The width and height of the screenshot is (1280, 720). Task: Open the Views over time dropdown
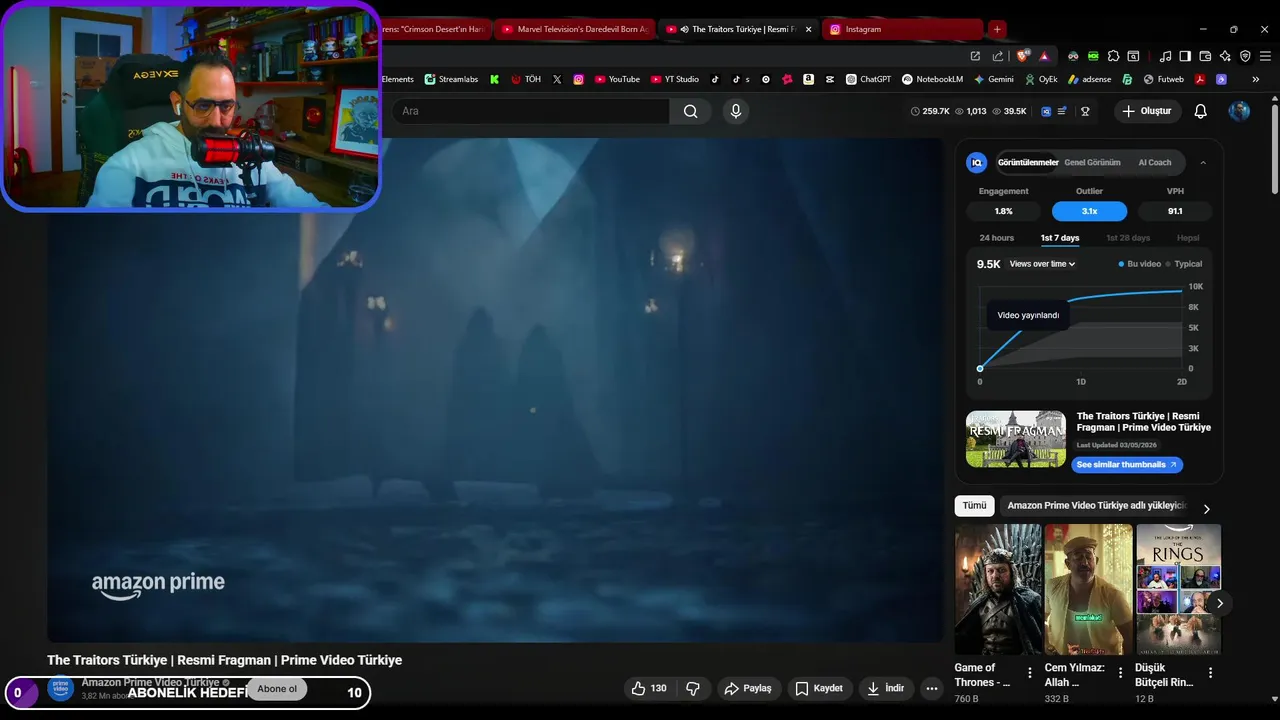[1042, 264]
